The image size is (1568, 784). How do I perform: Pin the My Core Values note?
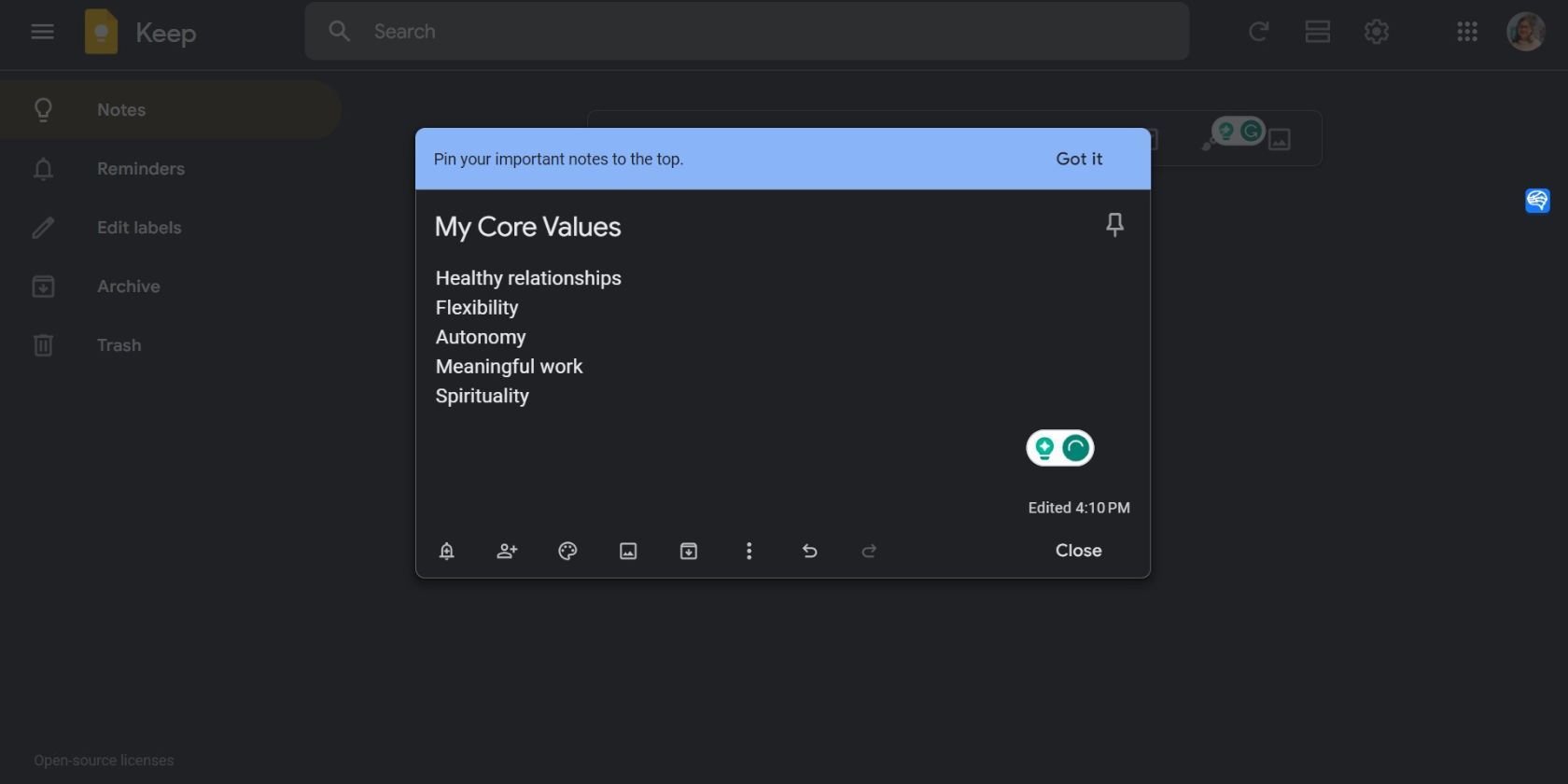(x=1114, y=225)
